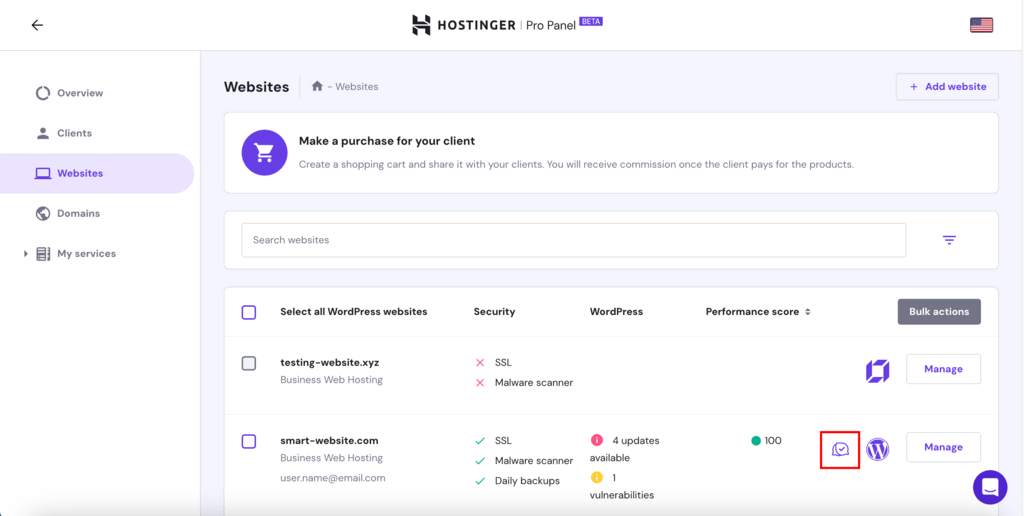Click the Hostinger builder icon for testing-website.xyz
This screenshot has width=1024, height=516.
pos(877,371)
